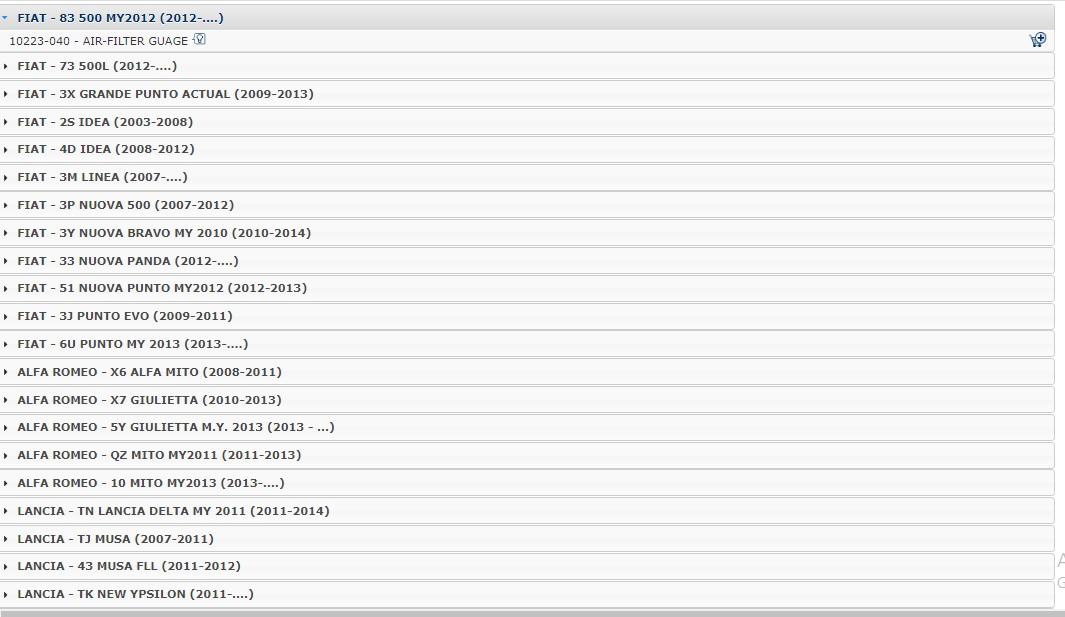Click 10223-040 AIR-FILTER GUAGE part link
Screen dimensions: 1065x617
(x=98, y=41)
